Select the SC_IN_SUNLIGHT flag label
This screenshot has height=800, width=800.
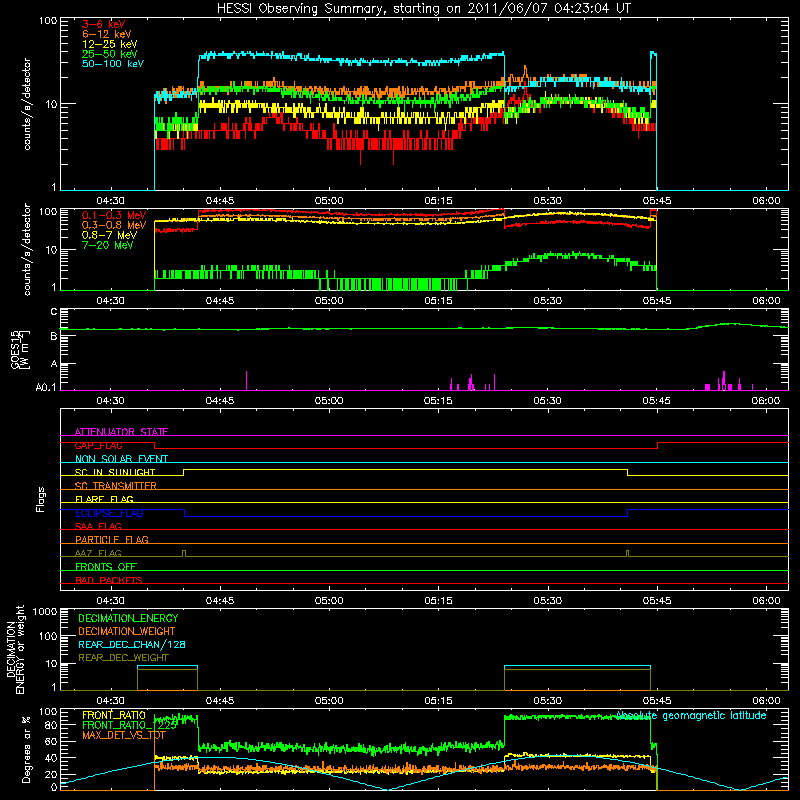pyautogui.click(x=115, y=472)
